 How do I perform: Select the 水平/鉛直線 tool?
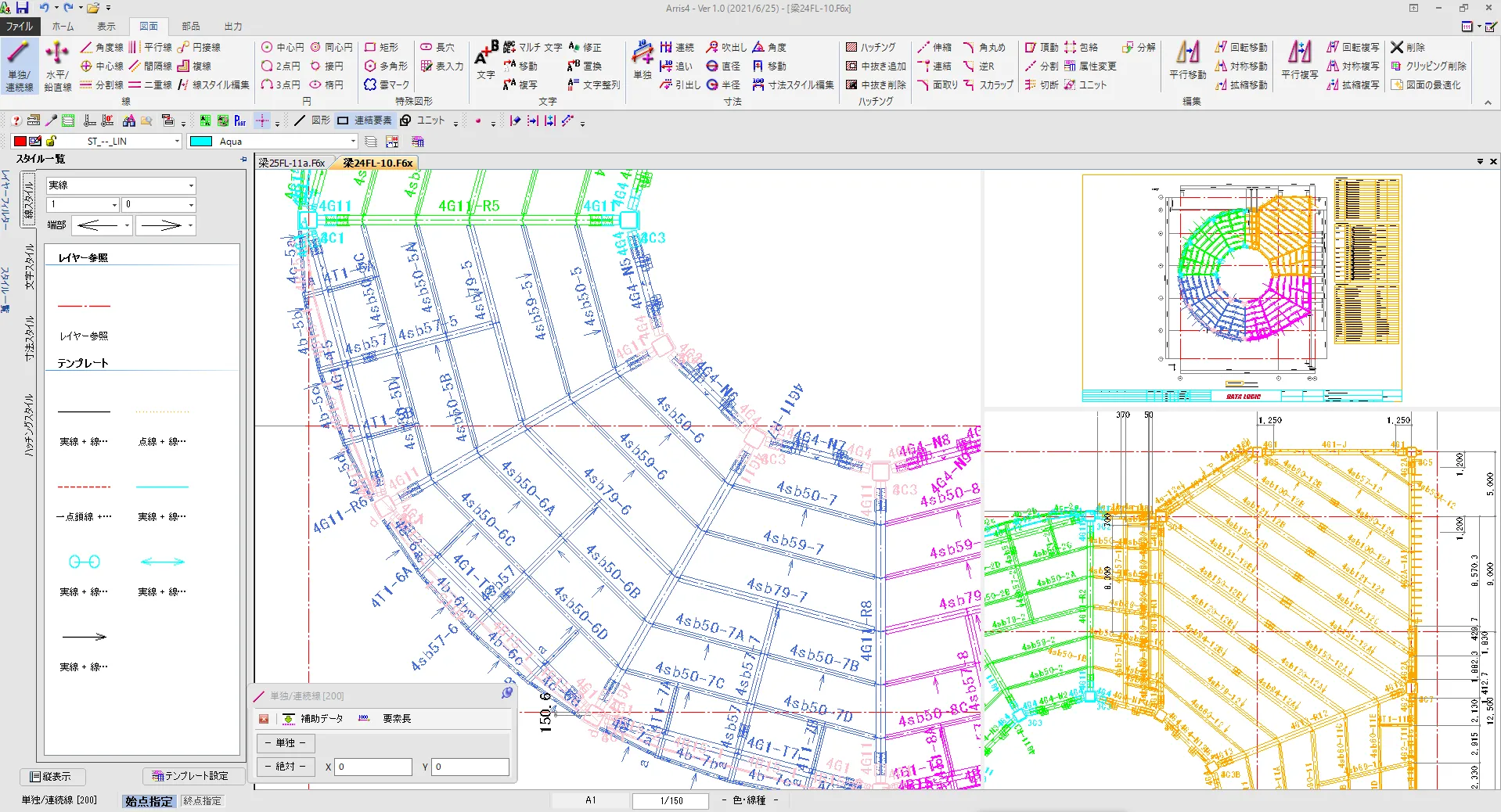[x=57, y=66]
